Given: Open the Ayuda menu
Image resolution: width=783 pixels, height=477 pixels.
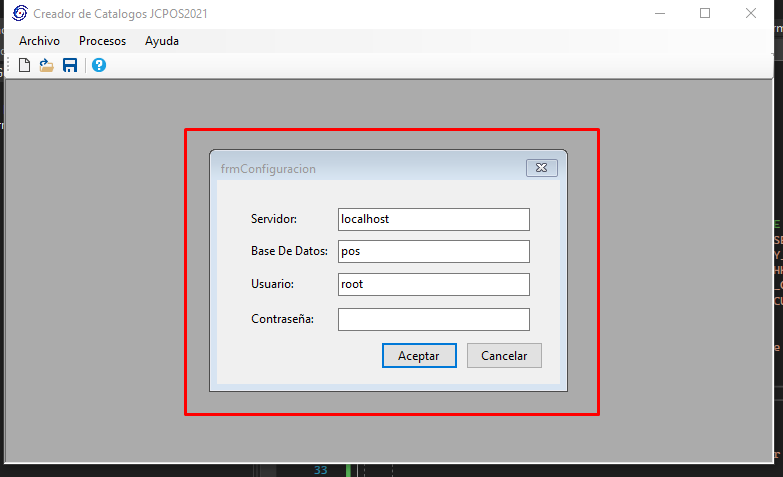Looking at the screenshot, I should [162, 41].
